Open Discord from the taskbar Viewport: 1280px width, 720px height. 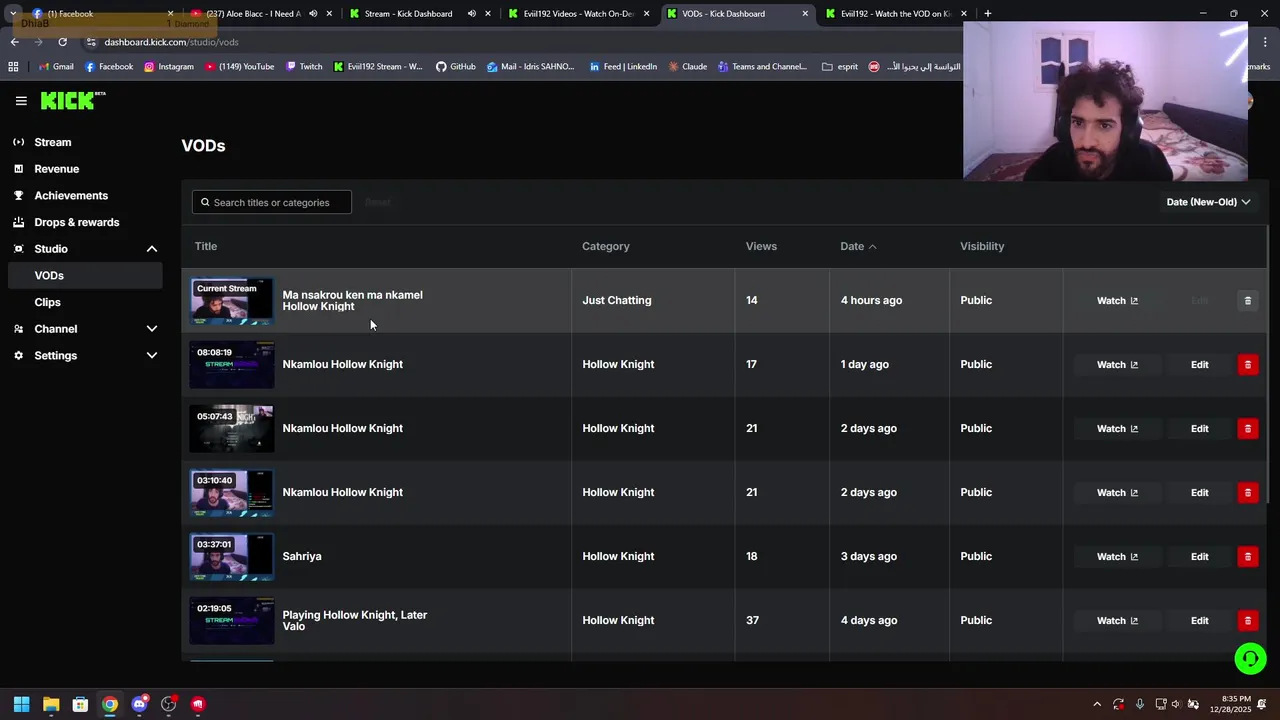point(139,704)
